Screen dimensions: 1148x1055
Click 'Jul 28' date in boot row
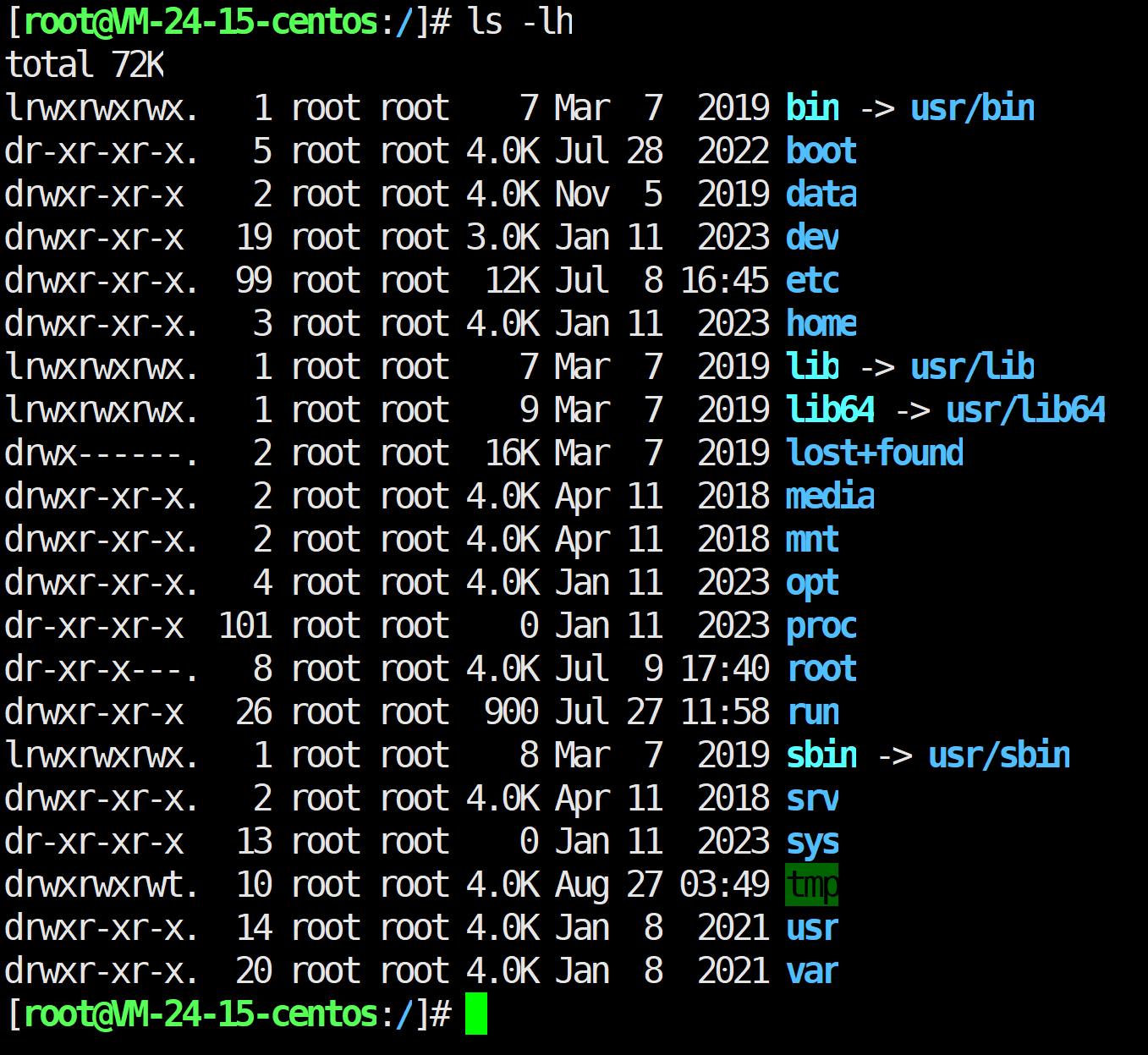tap(609, 151)
